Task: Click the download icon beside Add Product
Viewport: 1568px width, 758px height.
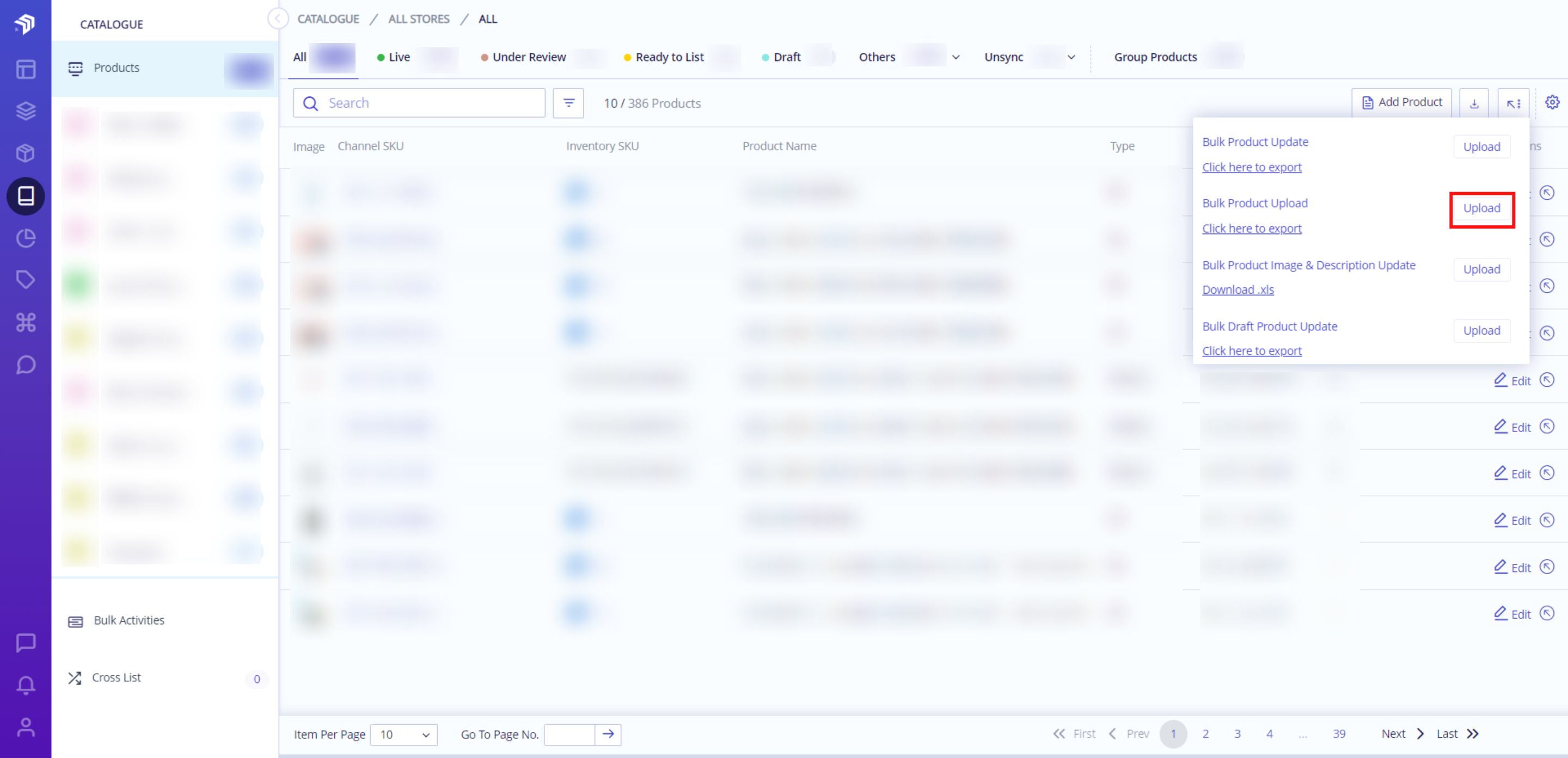Action: tap(1474, 103)
